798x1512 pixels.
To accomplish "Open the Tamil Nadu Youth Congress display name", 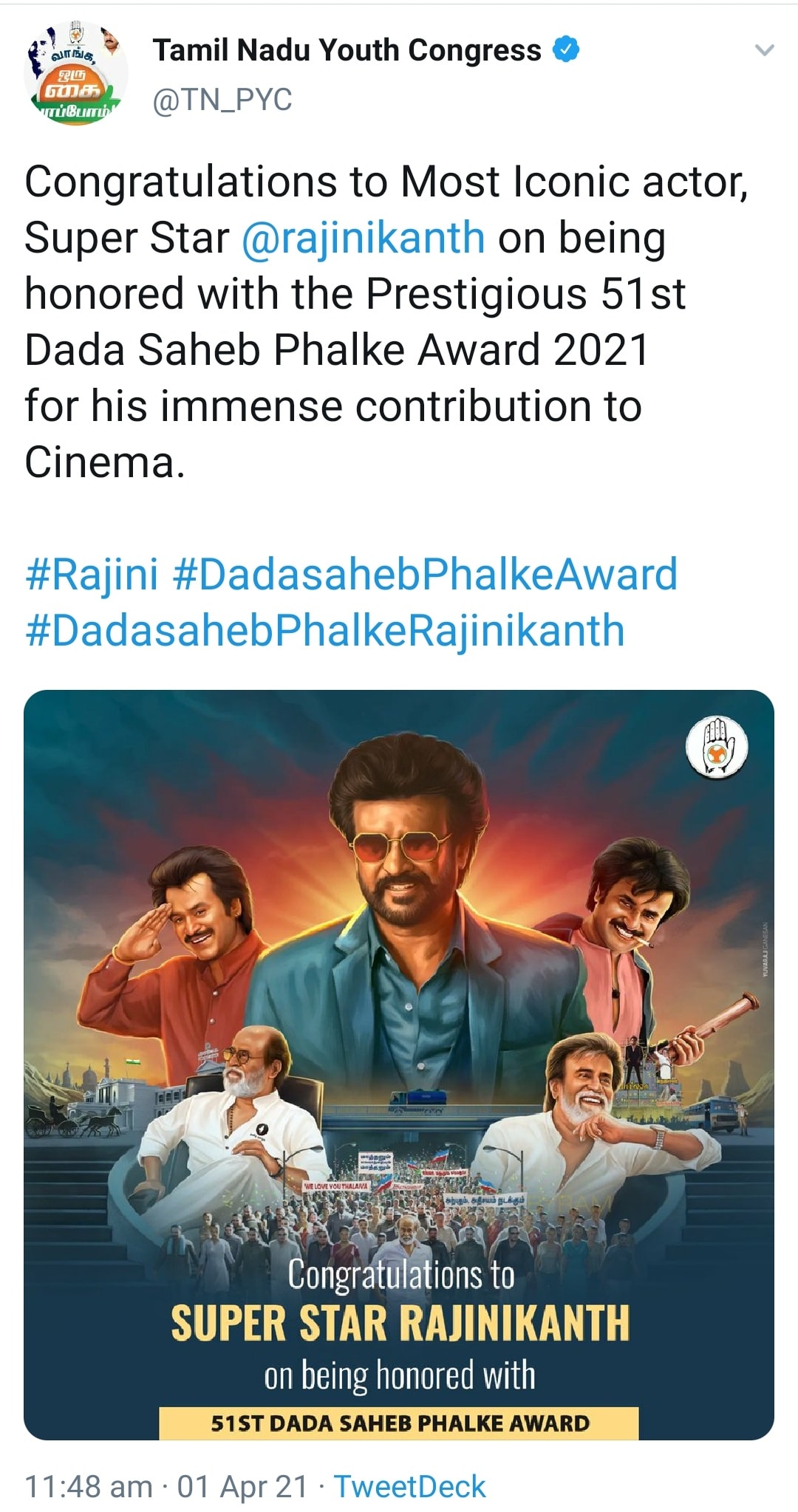I will click(x=347, y=50).
